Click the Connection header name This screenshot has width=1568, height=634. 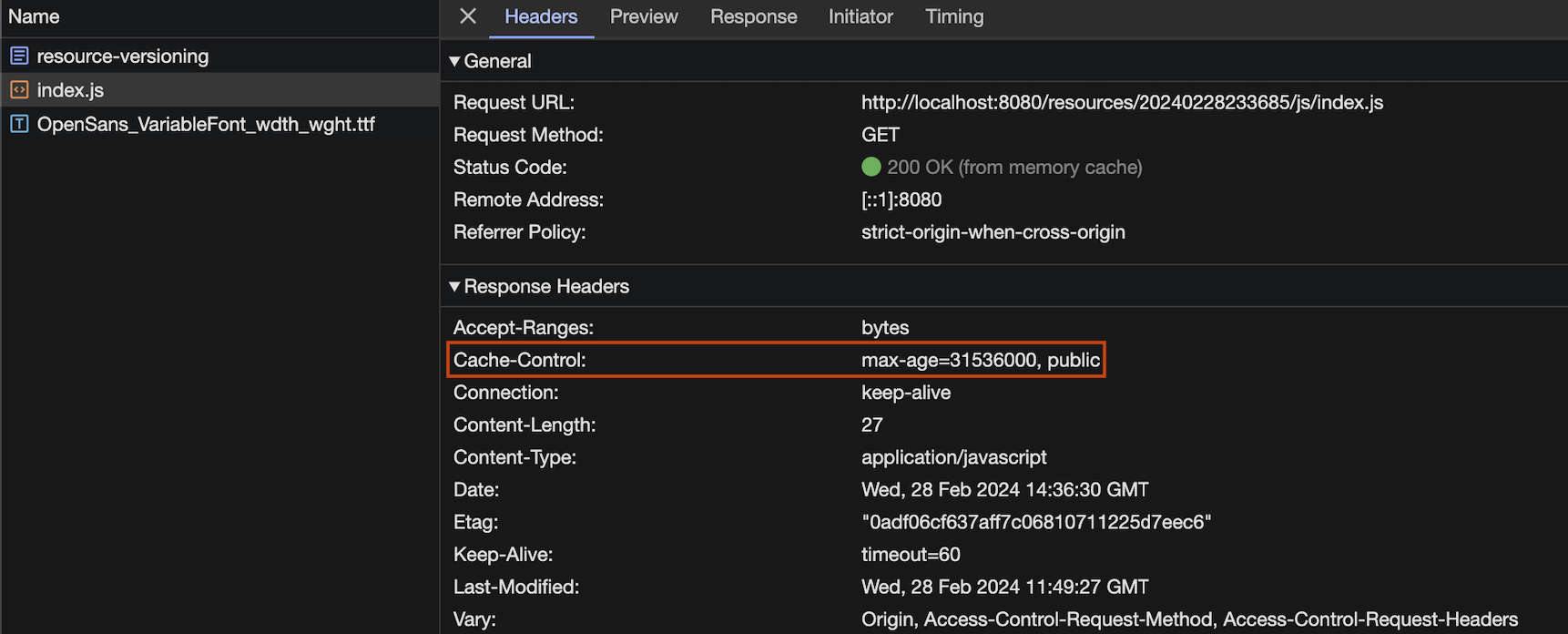click(505, 393)
